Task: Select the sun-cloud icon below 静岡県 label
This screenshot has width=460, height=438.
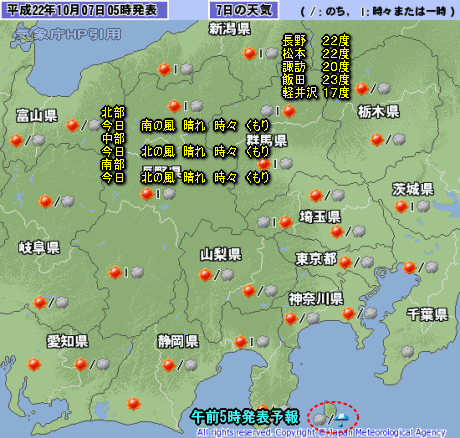Action: click(x=179, y=365)
